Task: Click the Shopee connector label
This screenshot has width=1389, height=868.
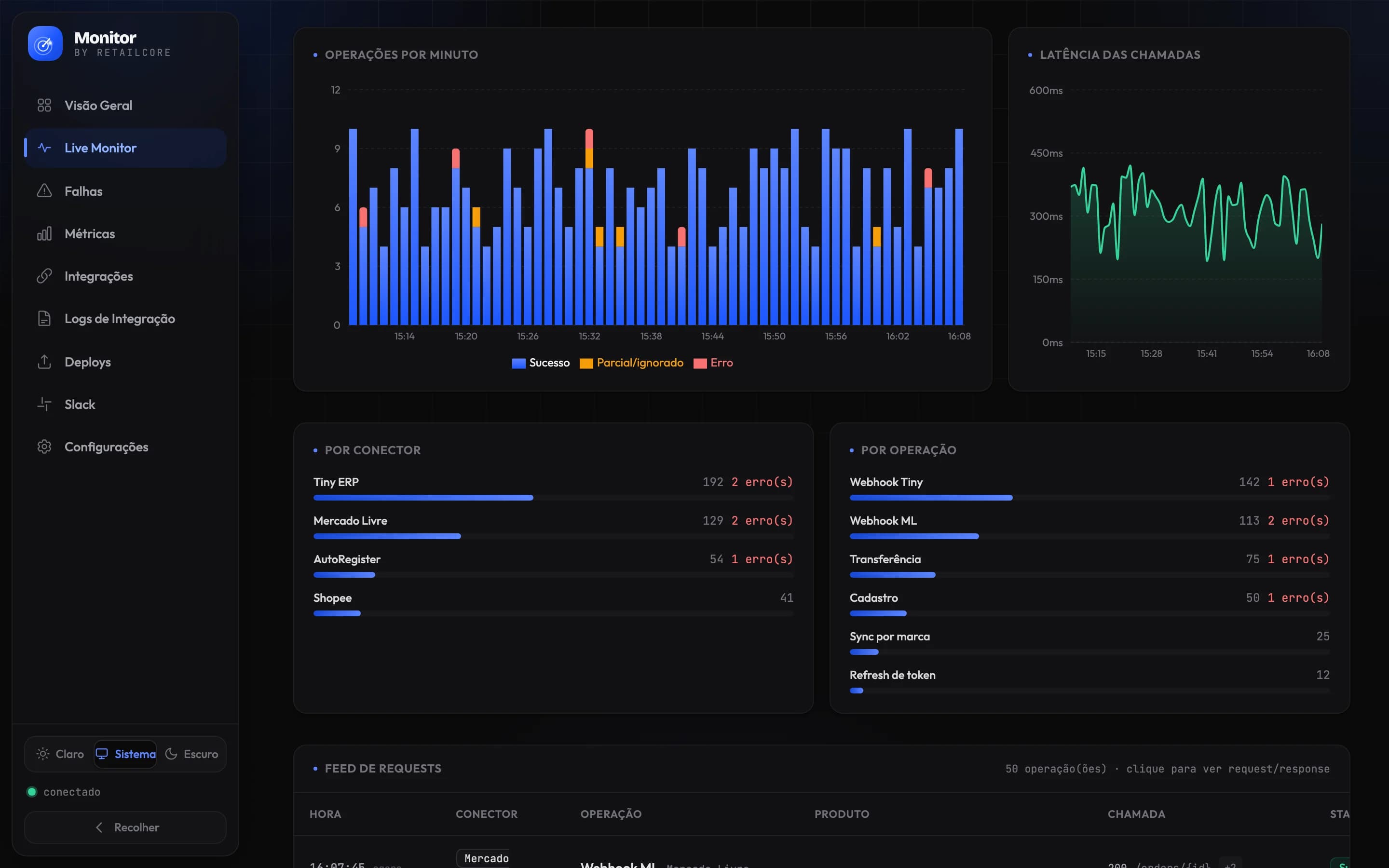Action: tap(332, 597)
